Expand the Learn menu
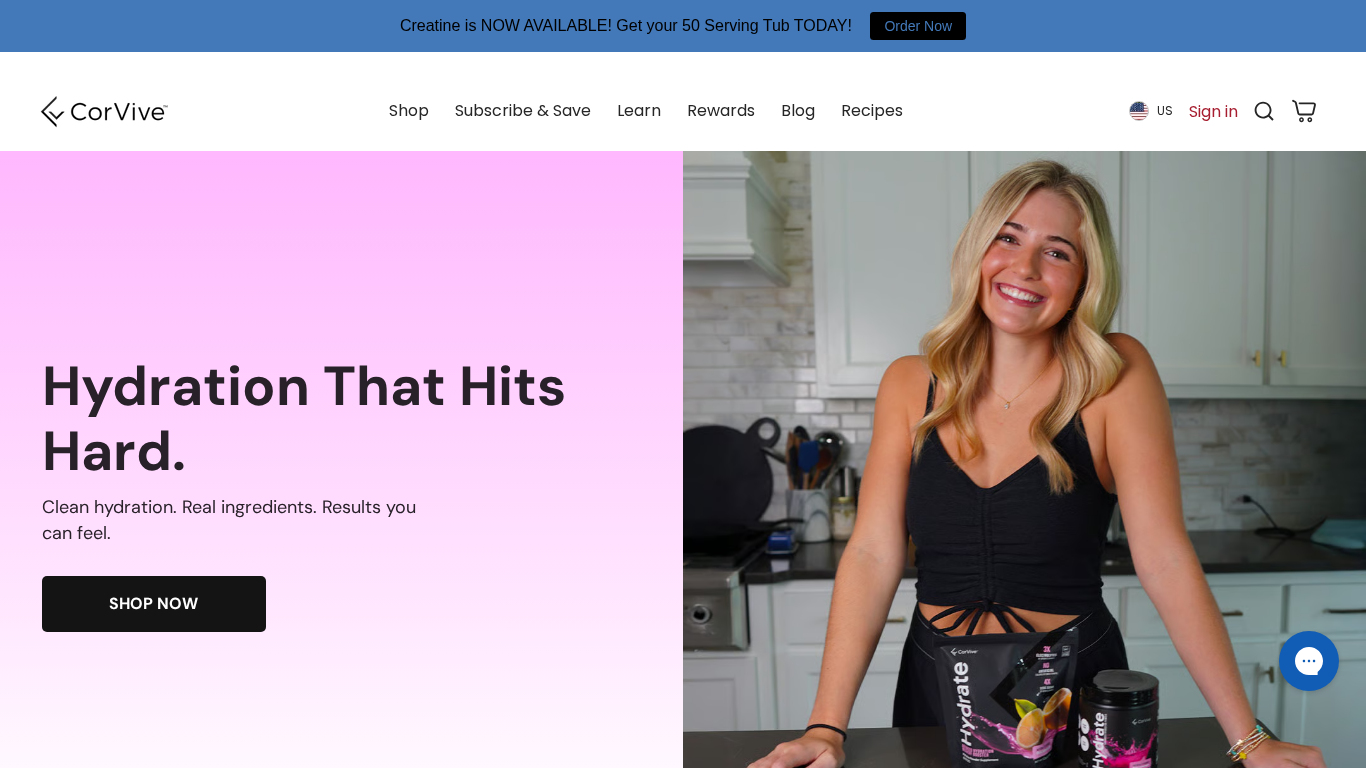Viewport: 1366px width, 768px height. pos(639,111)
